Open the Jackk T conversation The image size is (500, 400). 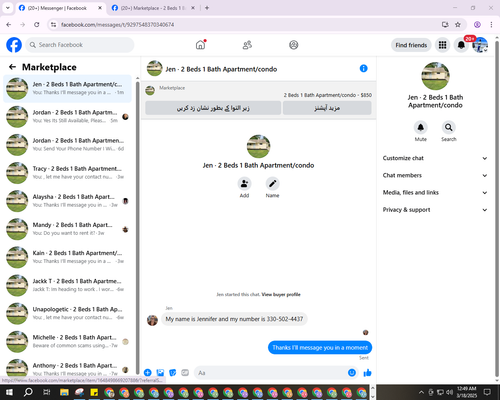tap(67, 285)
